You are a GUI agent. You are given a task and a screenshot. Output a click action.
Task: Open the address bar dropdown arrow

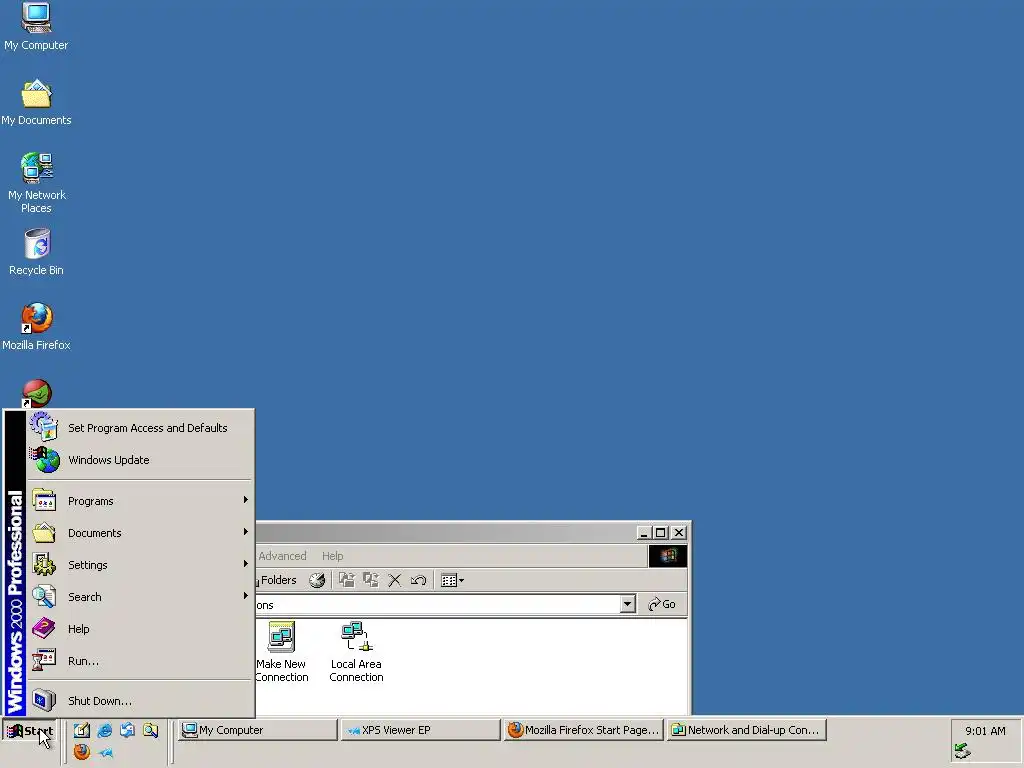[x=627, y=604]
